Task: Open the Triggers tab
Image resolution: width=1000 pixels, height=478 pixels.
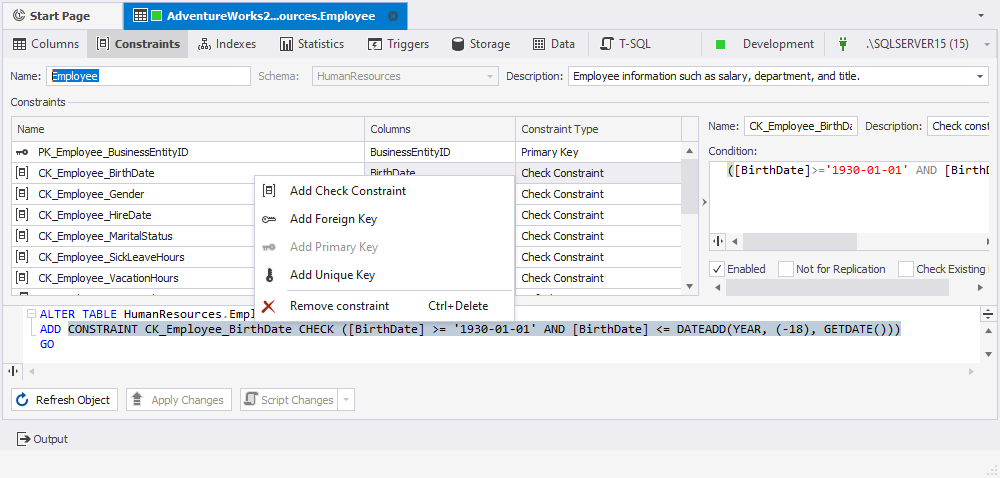Action: pos(399,44)
